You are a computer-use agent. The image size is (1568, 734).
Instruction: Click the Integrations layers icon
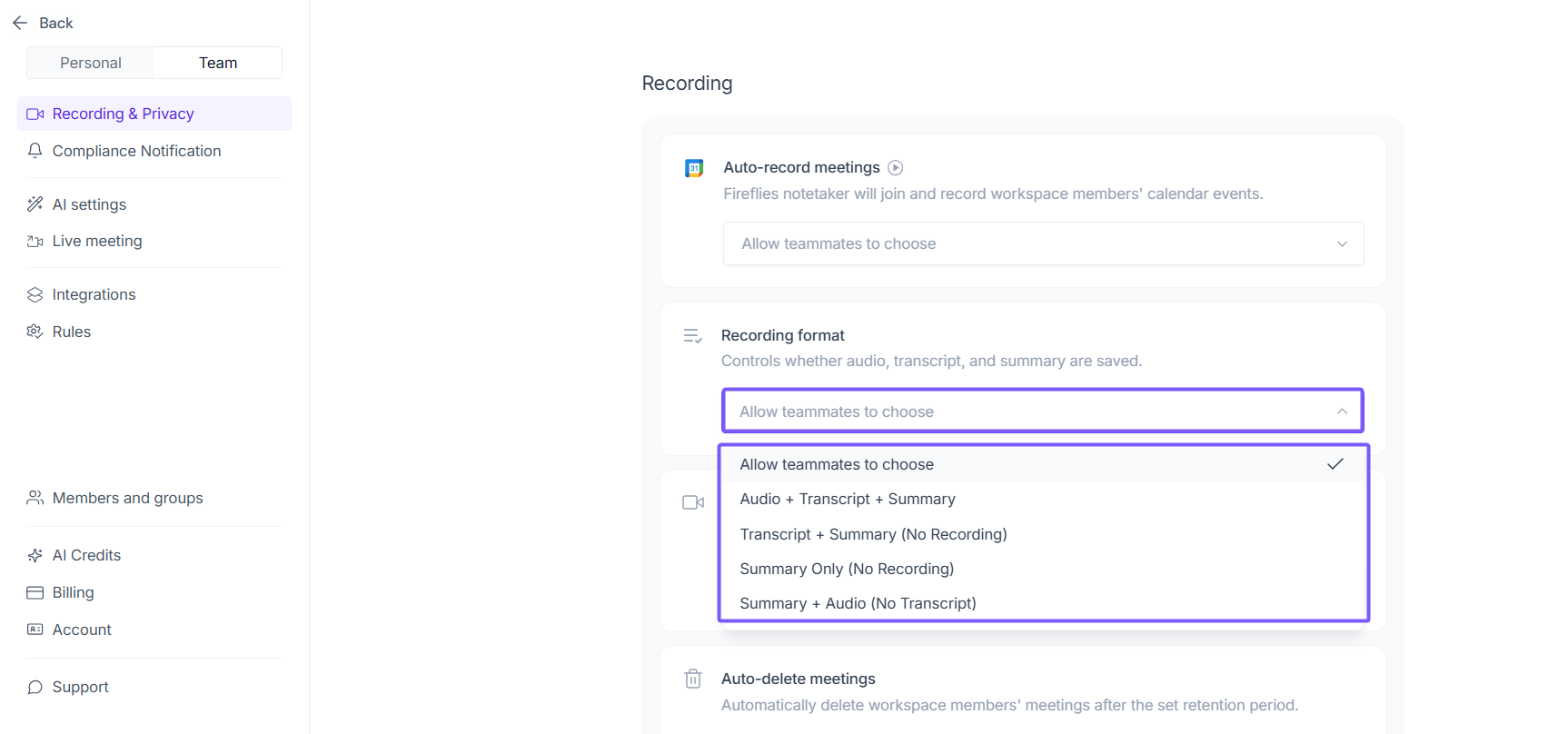(35, 295)
